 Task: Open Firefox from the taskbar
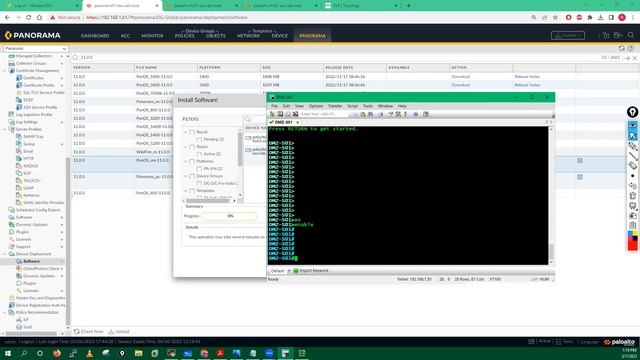pos(57,353)
